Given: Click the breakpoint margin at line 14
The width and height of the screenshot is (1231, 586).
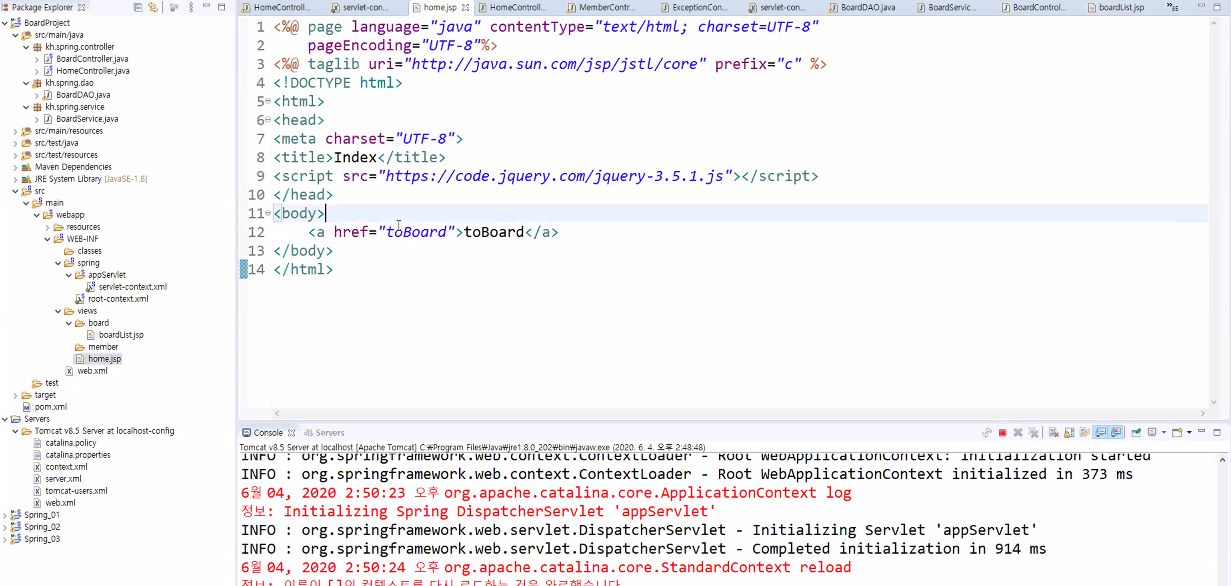Looking at the screenshot, I should point(243,269).
